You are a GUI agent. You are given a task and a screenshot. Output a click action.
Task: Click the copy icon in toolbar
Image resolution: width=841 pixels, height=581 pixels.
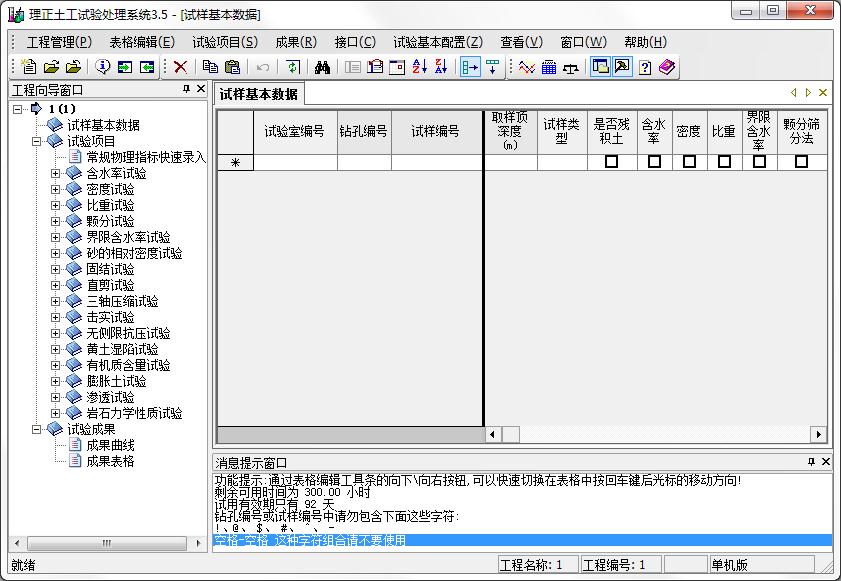coord(210,67)
